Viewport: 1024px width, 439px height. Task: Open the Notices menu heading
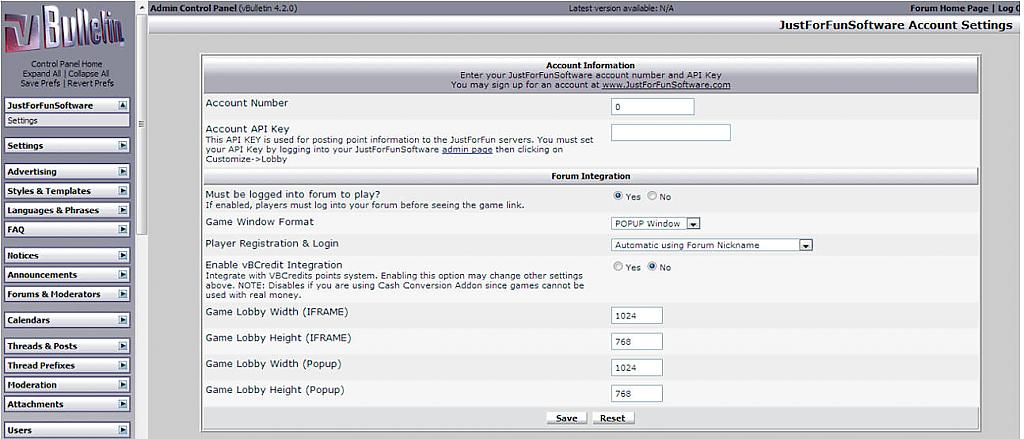pos(23,255)
